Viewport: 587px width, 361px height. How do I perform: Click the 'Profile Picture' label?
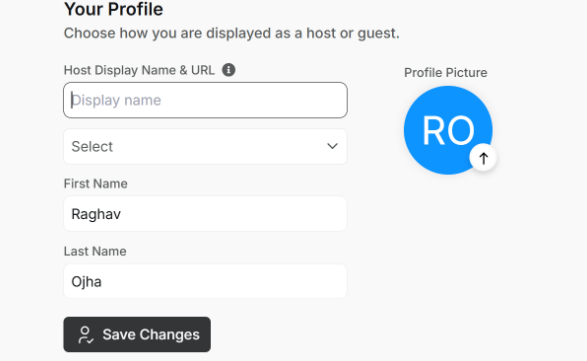point(445,73)
